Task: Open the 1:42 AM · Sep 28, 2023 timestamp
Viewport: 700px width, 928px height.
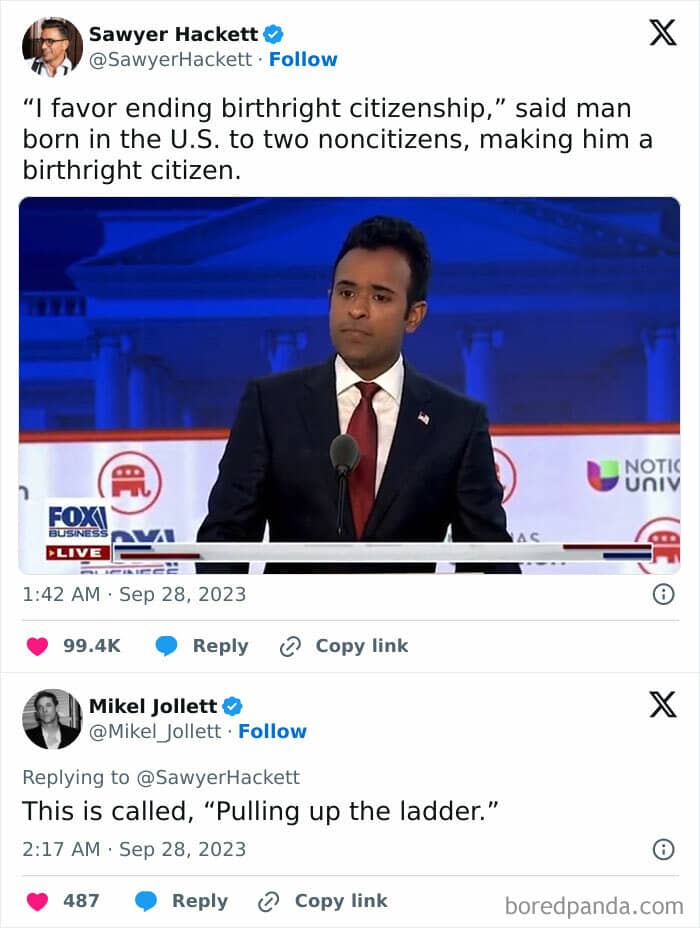Action: pos(134,594)
